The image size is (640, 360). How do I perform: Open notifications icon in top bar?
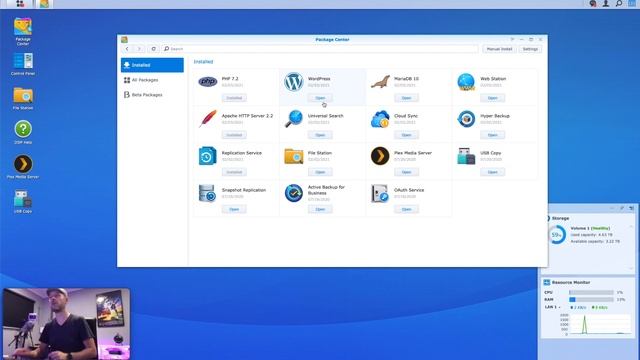coord(593,4)
